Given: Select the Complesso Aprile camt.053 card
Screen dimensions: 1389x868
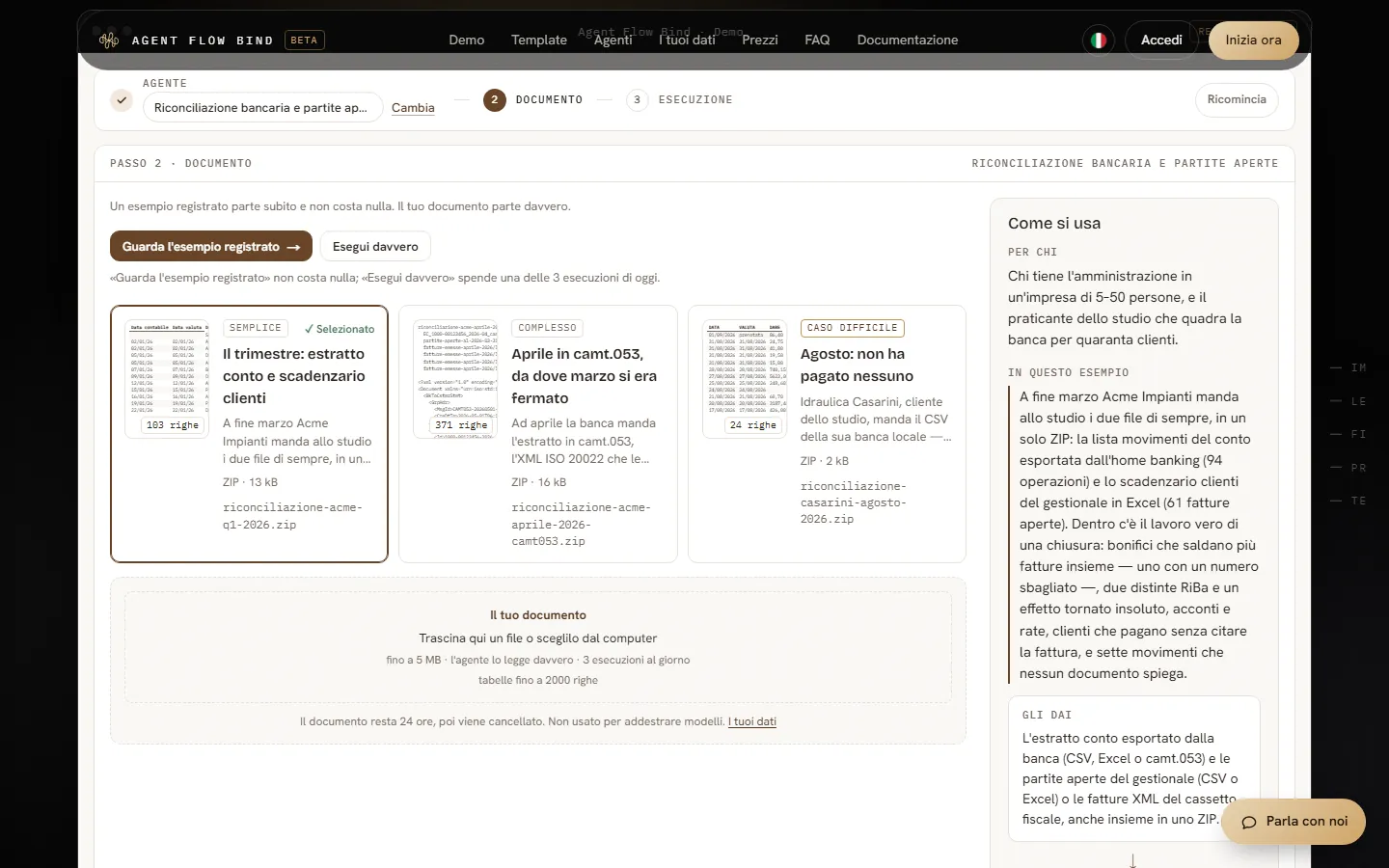Looking at the screenshot, I should (x=538, y=434).
